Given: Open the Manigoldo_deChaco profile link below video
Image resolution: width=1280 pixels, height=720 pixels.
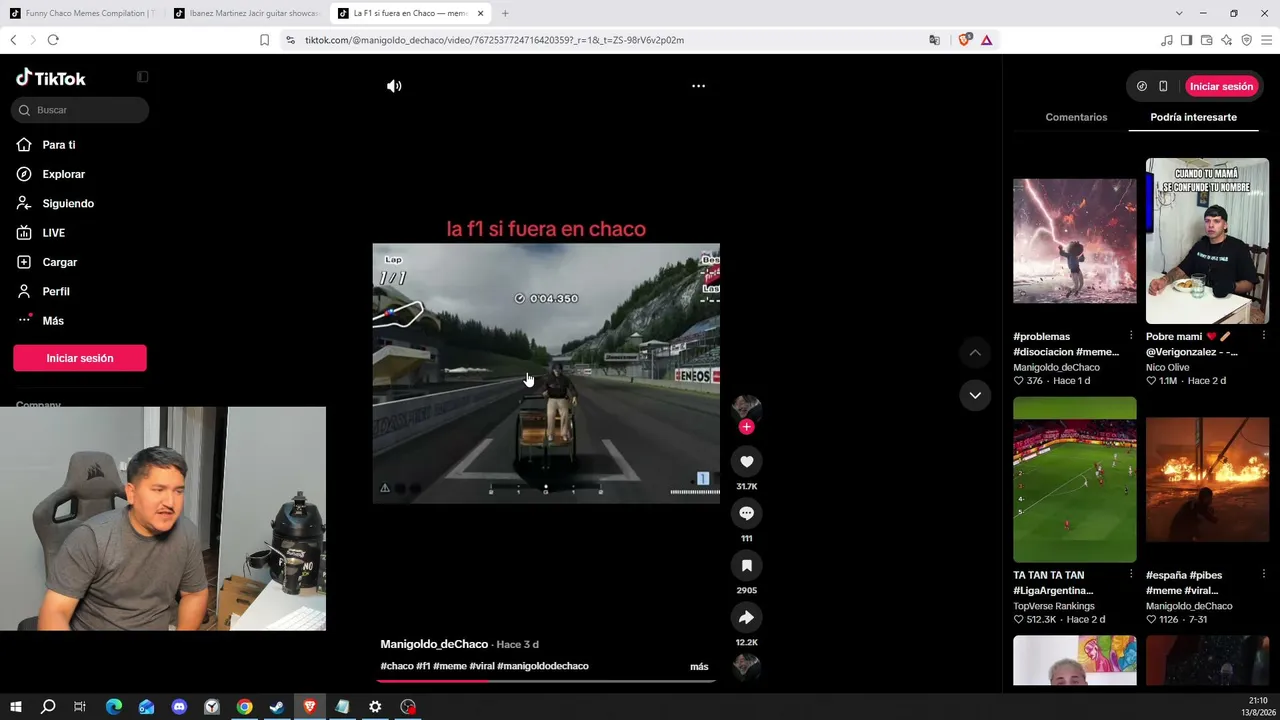Looking at the screenshot, I should point(434,644).
